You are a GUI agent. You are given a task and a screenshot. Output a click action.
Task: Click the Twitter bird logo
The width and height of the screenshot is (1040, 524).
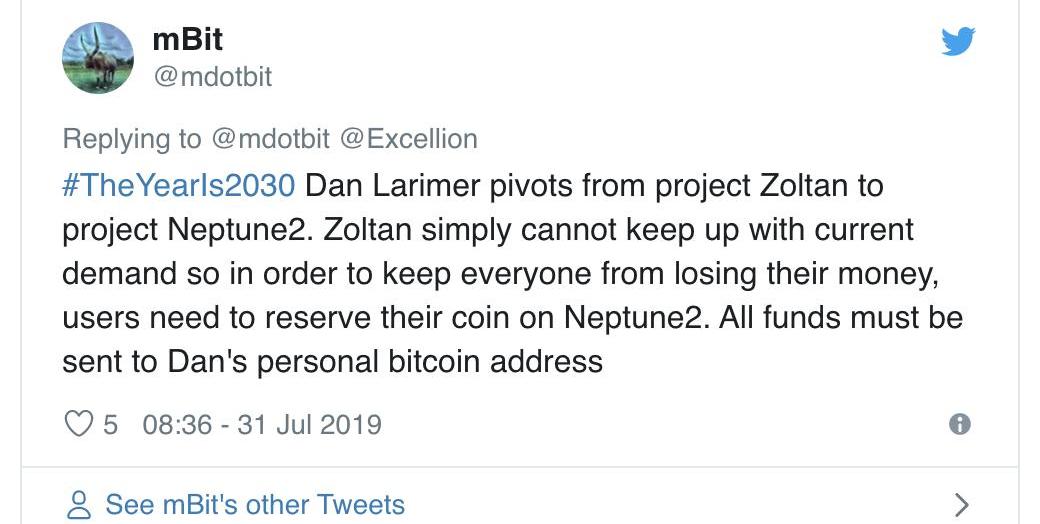click(958, 41)
